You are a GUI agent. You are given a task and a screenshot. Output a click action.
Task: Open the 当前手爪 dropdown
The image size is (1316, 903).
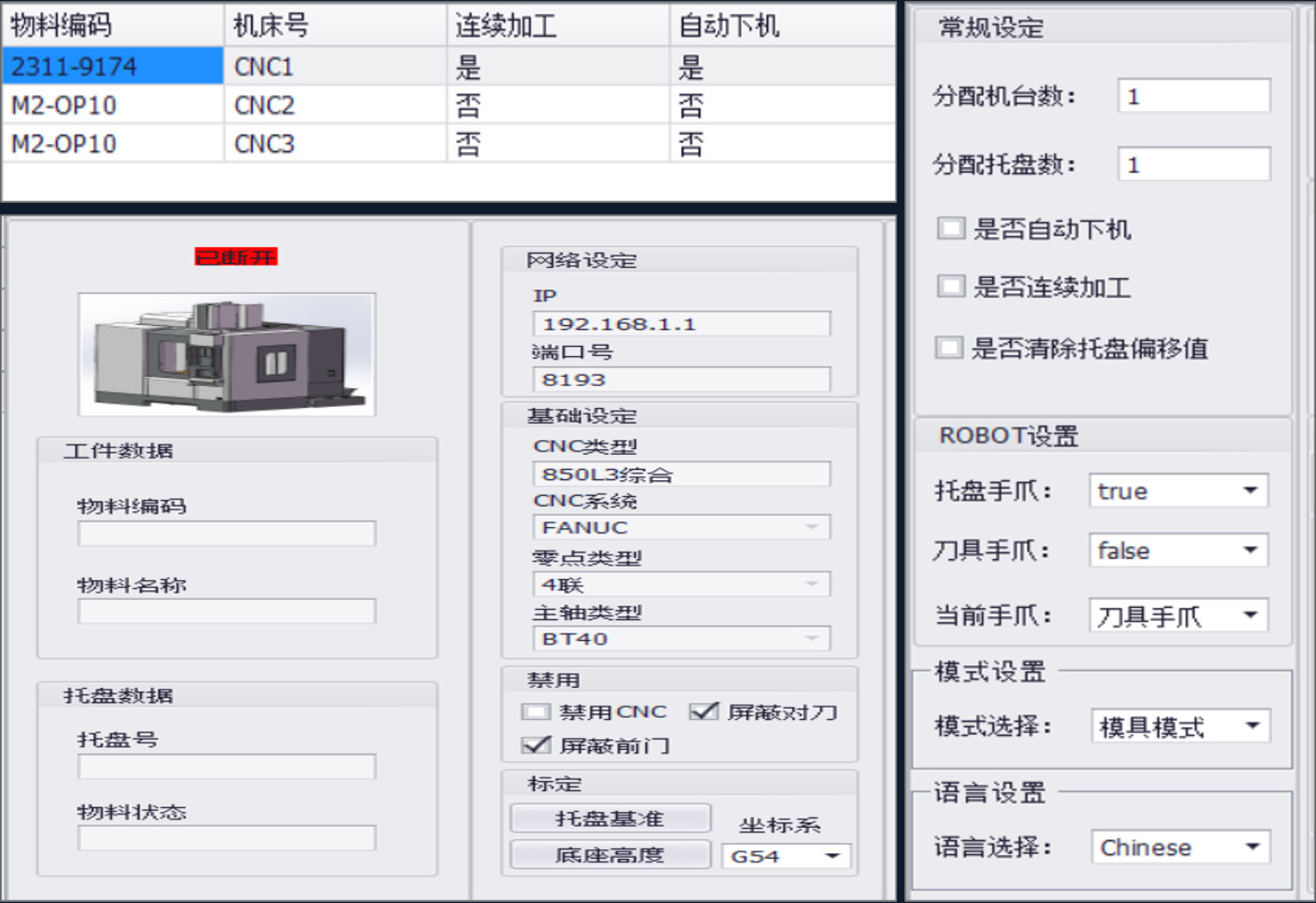(1178, 616)
